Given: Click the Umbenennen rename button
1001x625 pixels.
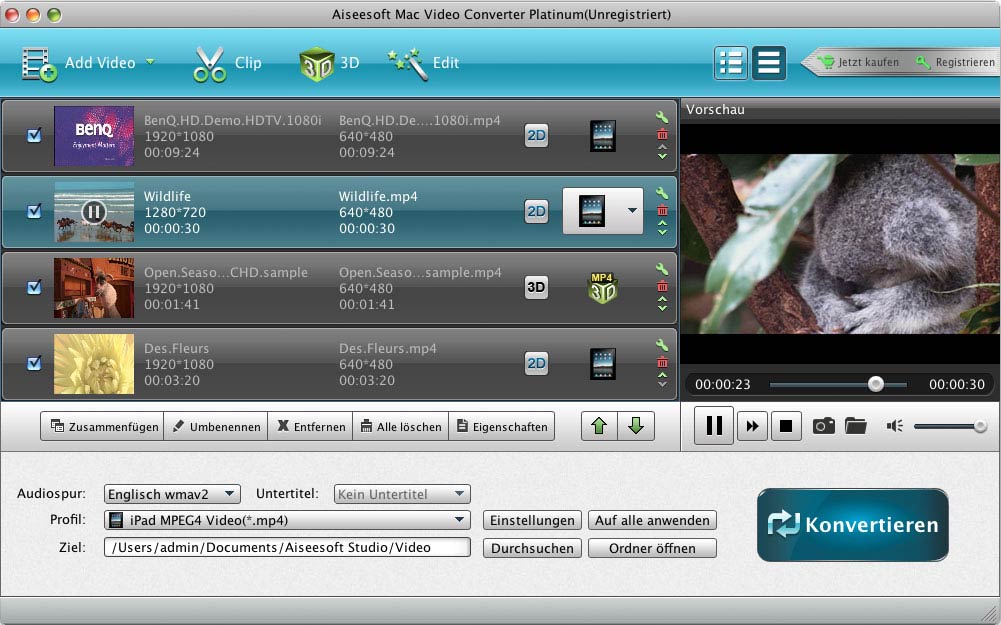Looking at the screenshot, I should (216, 426).
